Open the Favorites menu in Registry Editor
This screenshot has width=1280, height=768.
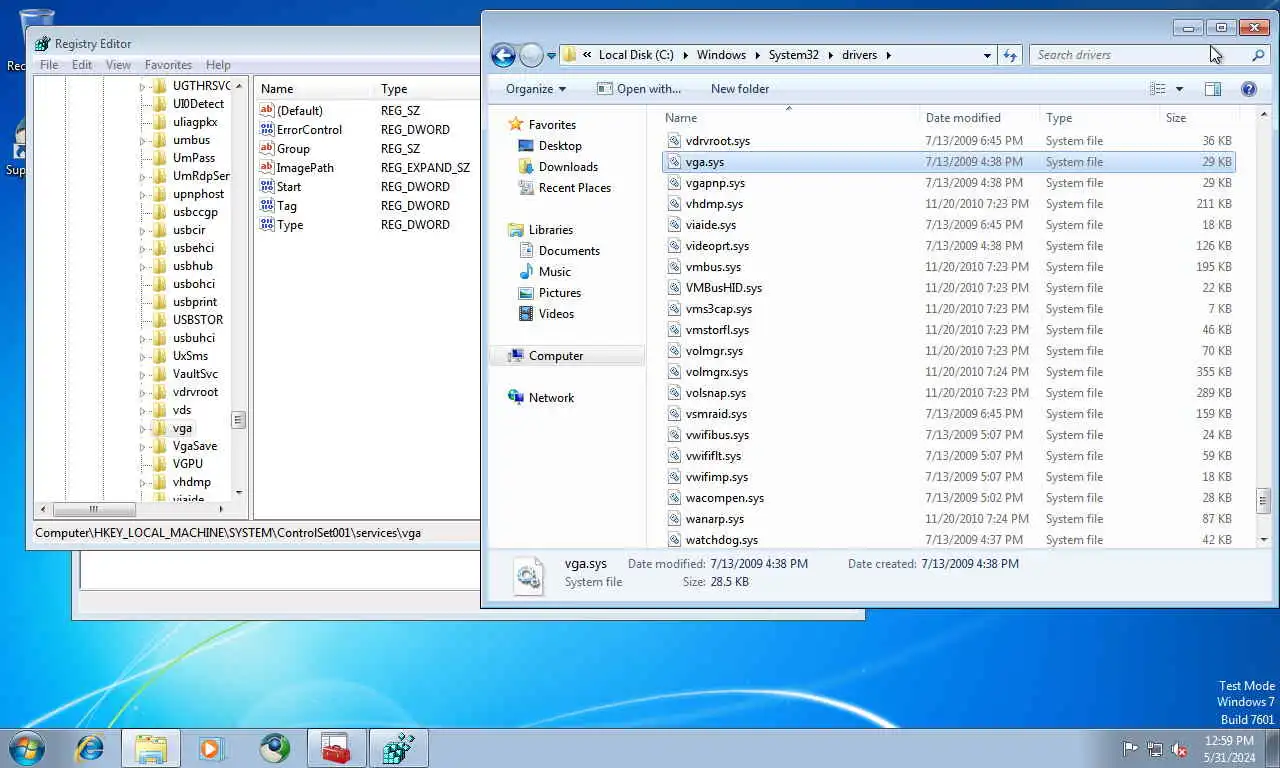[168, 65]
